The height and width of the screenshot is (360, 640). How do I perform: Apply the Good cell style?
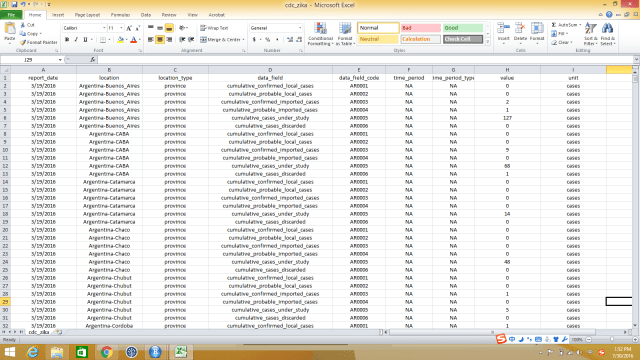point(463,28)
